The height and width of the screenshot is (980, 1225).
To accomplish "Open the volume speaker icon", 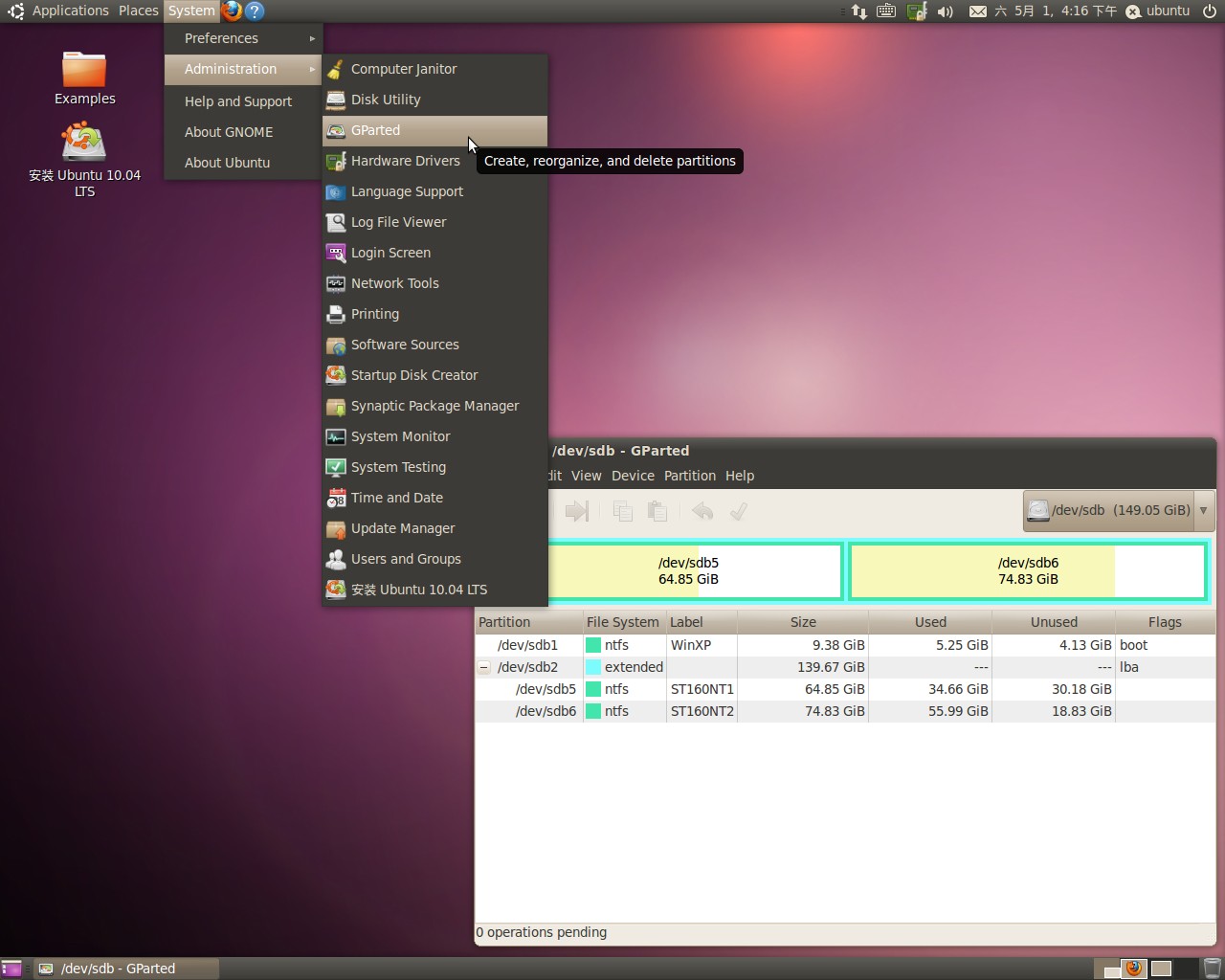I will tap(945, 11).
